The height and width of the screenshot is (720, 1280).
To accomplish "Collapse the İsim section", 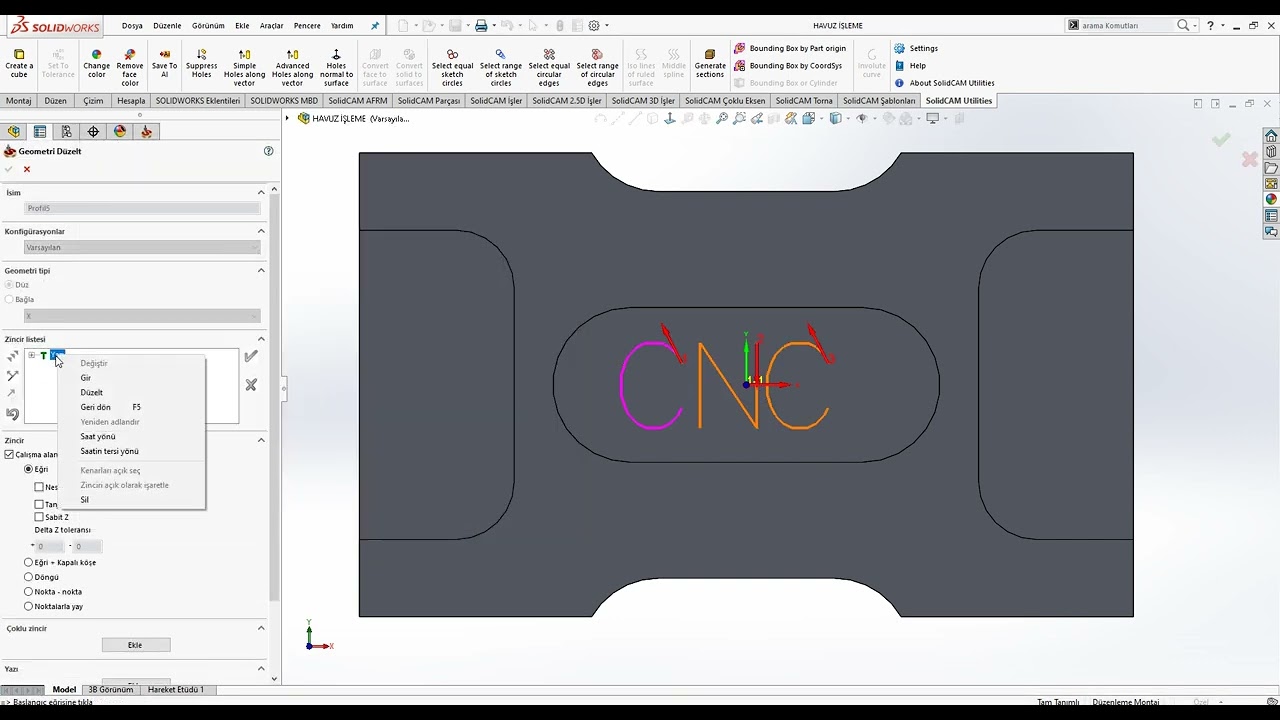I will tap(261, 193).
